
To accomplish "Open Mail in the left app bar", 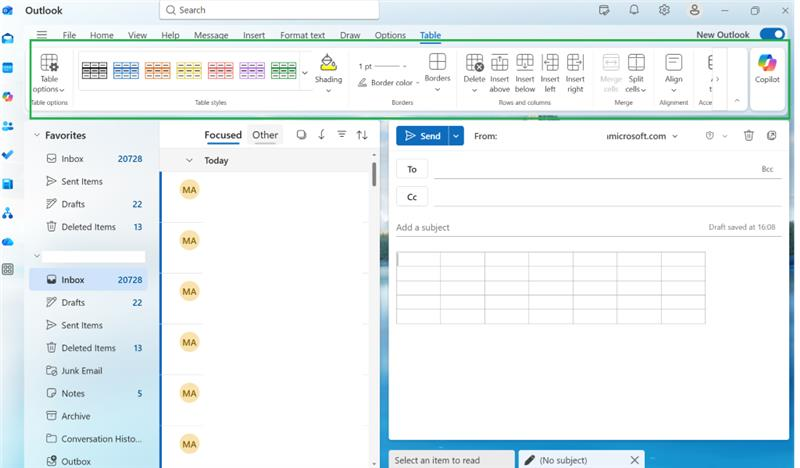I will coord(8,38).
